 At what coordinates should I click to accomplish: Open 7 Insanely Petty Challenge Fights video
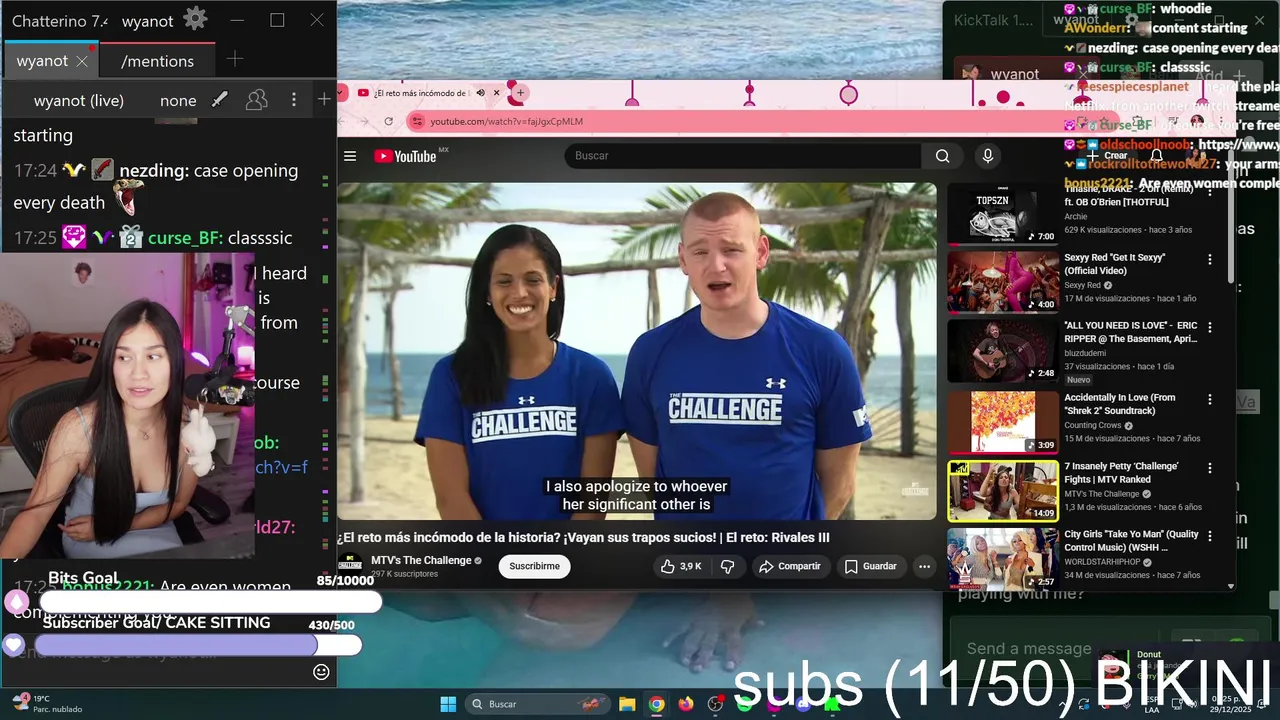[1003, 490]
